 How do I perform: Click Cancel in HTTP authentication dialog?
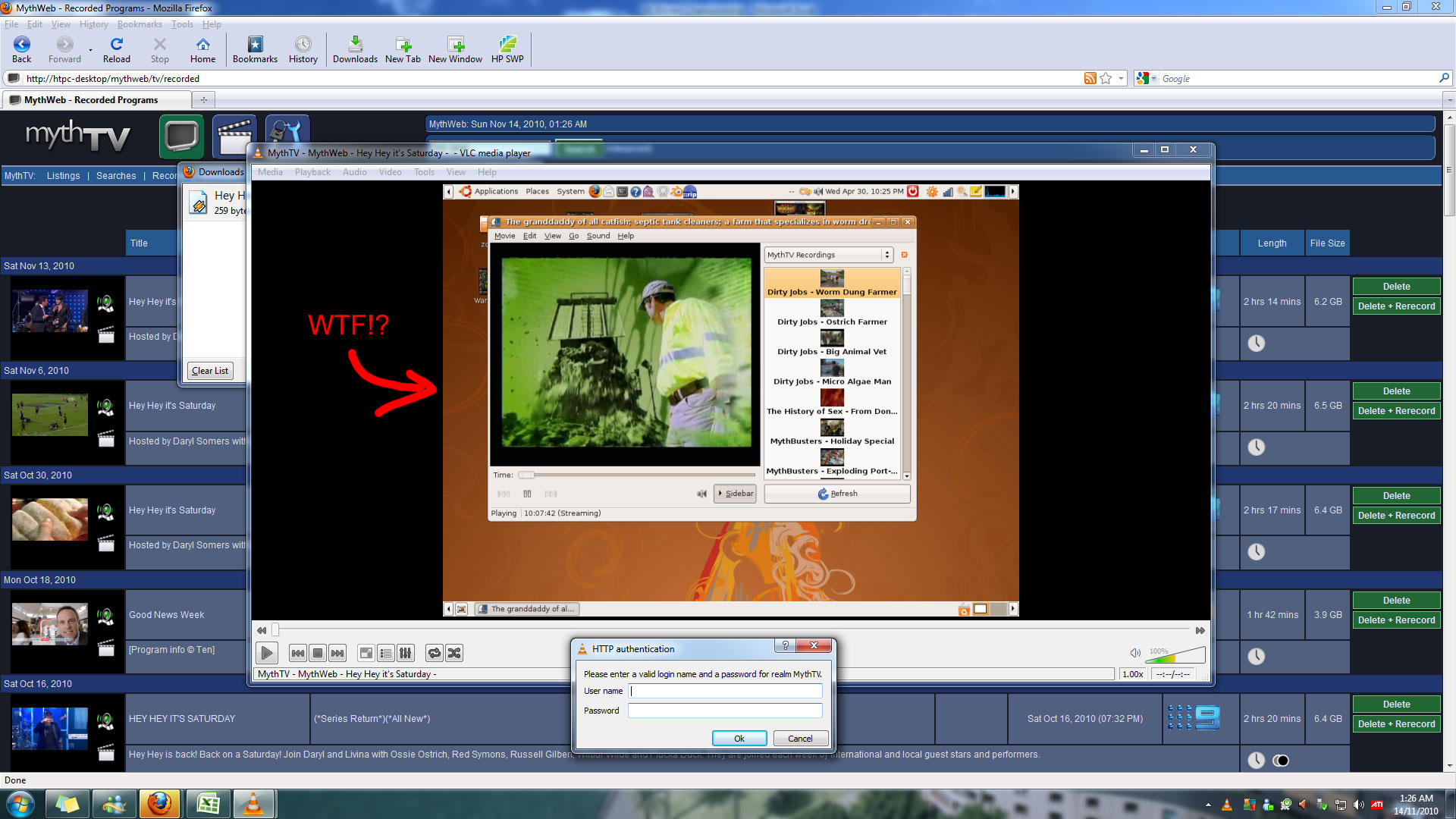point(800,738)
